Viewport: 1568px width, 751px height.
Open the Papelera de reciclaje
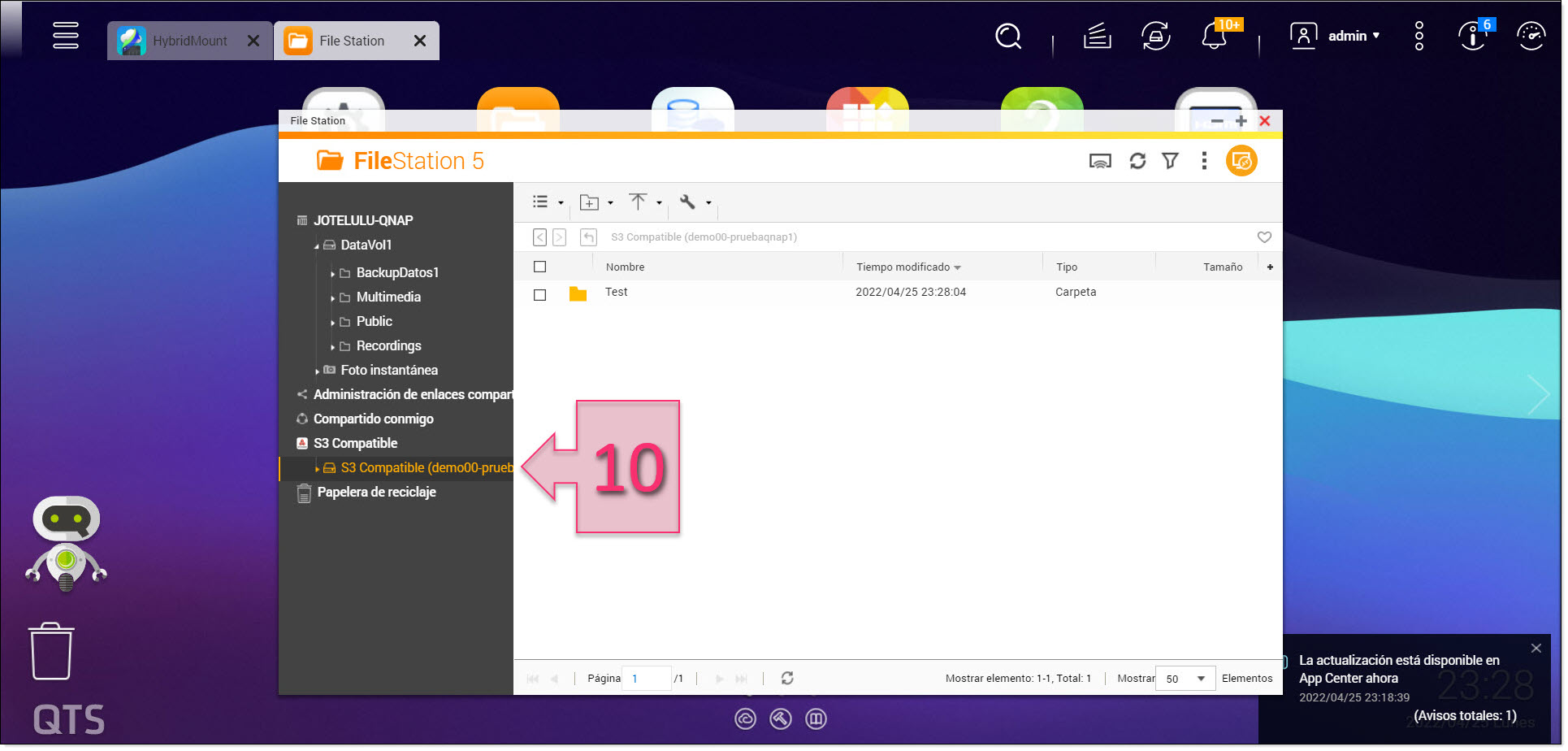click(x=375, y=492)
